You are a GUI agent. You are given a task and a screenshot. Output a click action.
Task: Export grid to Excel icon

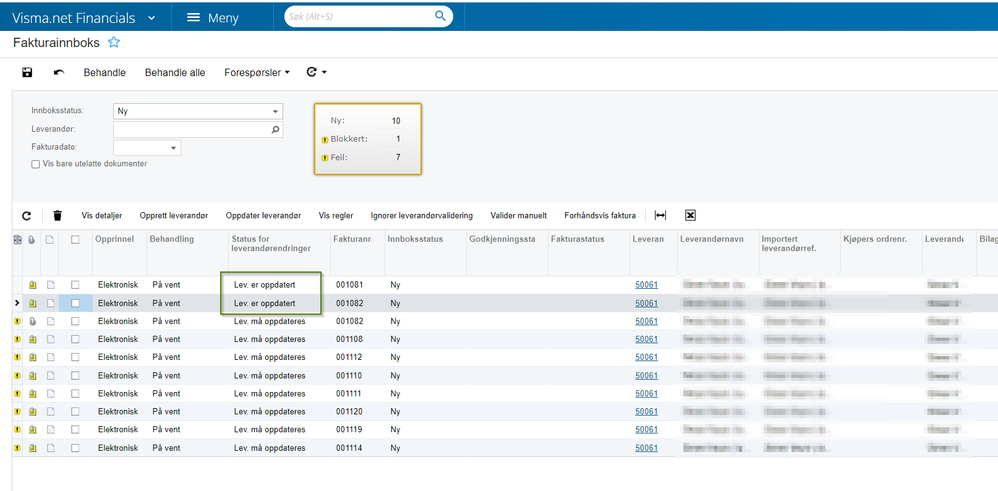click(691, 216)
